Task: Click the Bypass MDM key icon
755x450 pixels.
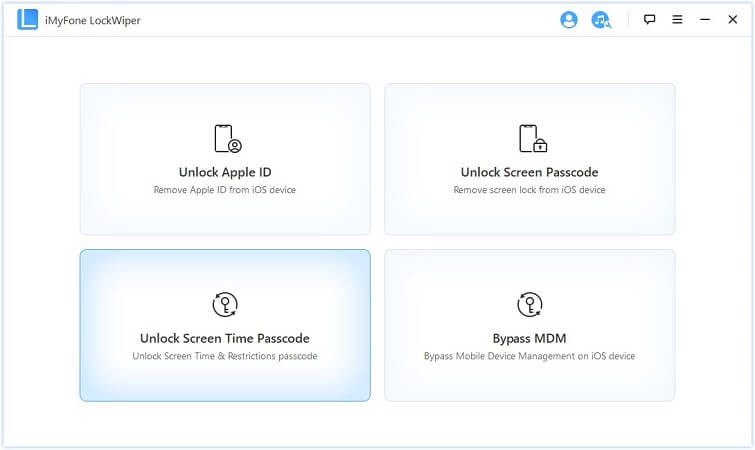Action: click(x=529, y=305)
